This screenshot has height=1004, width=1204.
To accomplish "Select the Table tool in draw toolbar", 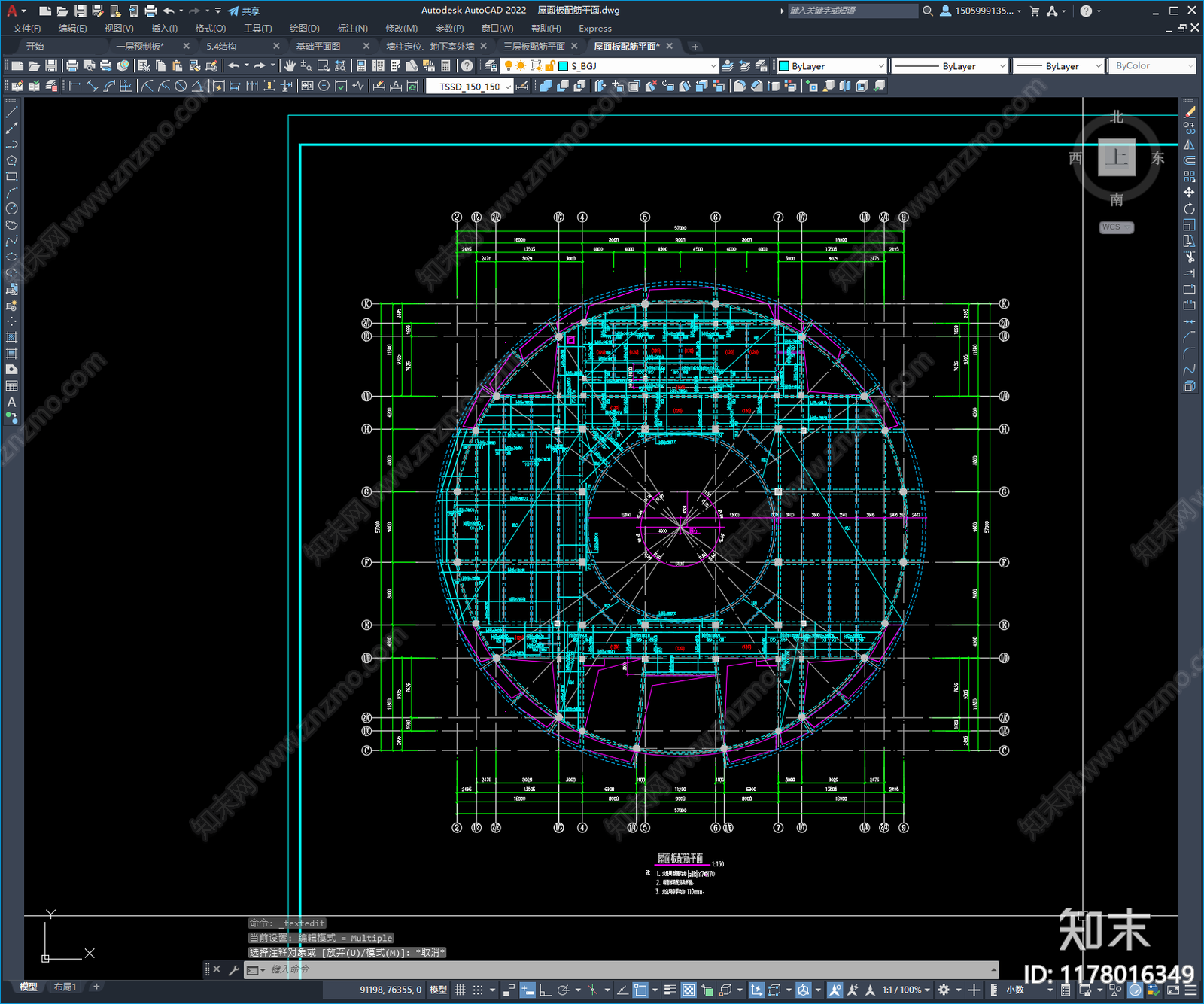I will pos(11,385).
